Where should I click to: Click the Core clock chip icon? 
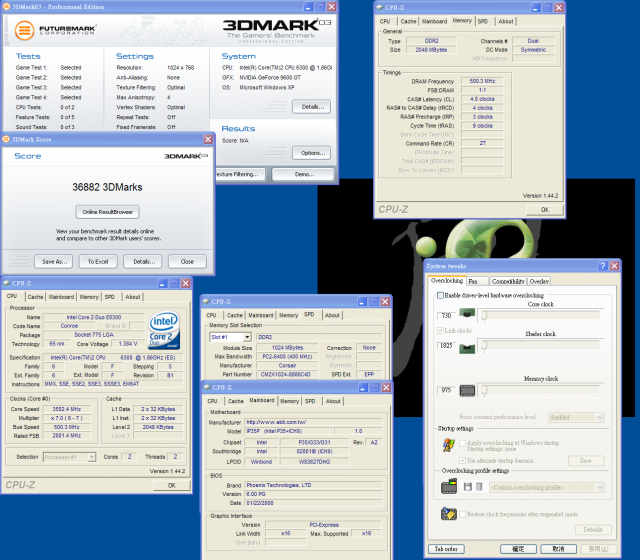click(x=467, y=313)
